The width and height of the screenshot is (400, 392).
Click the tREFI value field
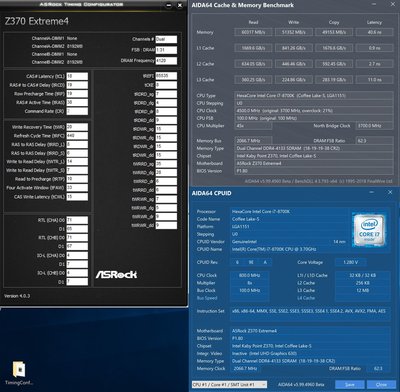tap(166, 76)
